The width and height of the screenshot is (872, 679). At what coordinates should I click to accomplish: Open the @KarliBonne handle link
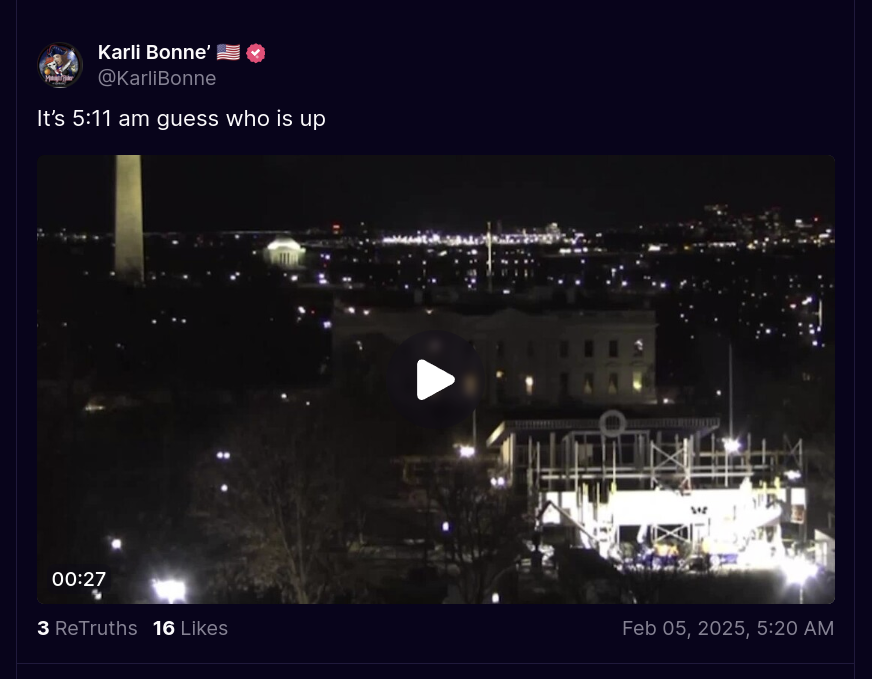coord(157,78)
